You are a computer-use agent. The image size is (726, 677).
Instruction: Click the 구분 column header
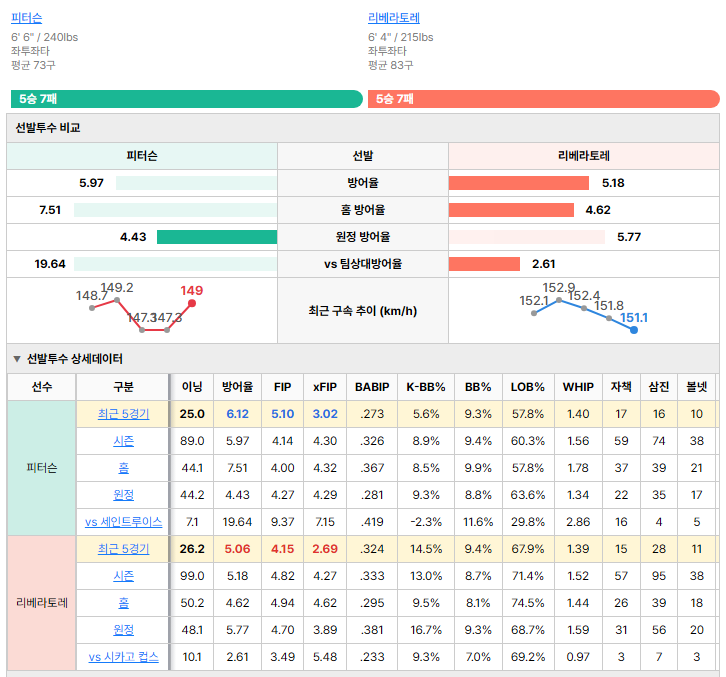tap(123, 387)
